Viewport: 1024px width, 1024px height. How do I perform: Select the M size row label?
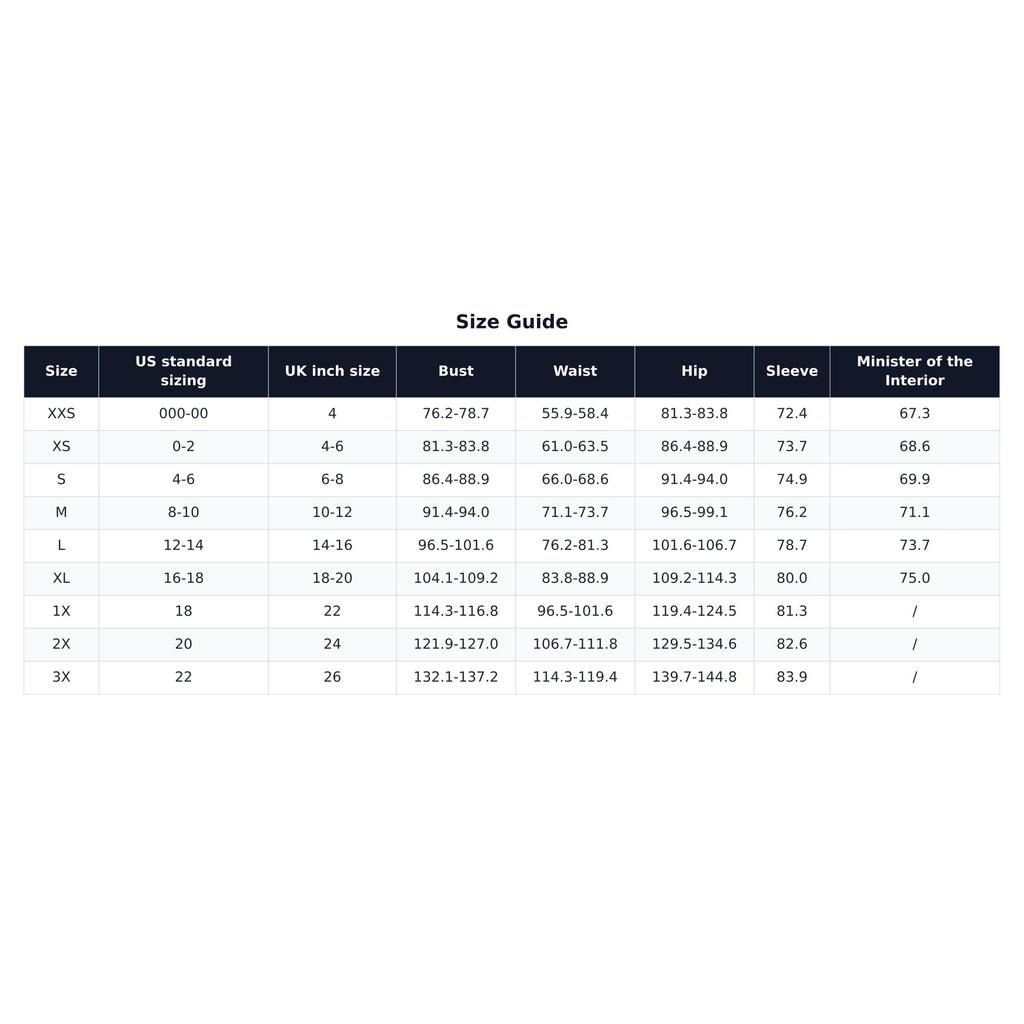coord(61,513)
